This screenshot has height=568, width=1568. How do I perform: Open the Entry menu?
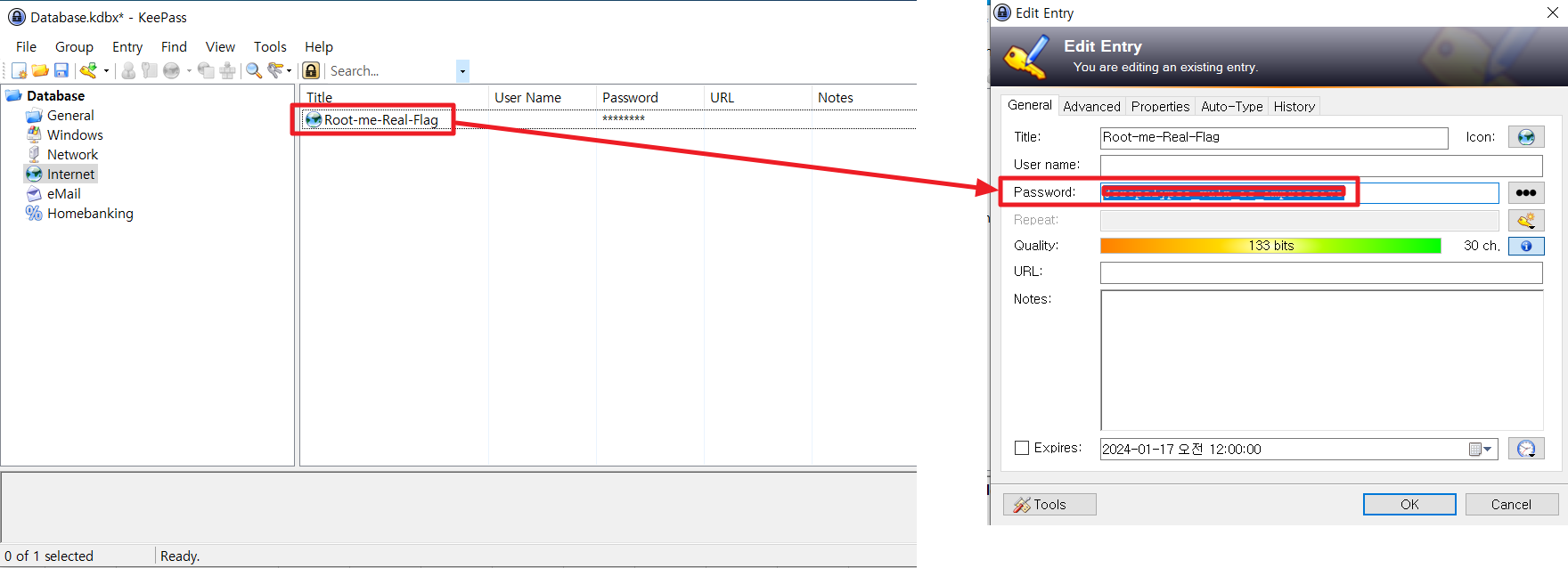pos(127,47)
